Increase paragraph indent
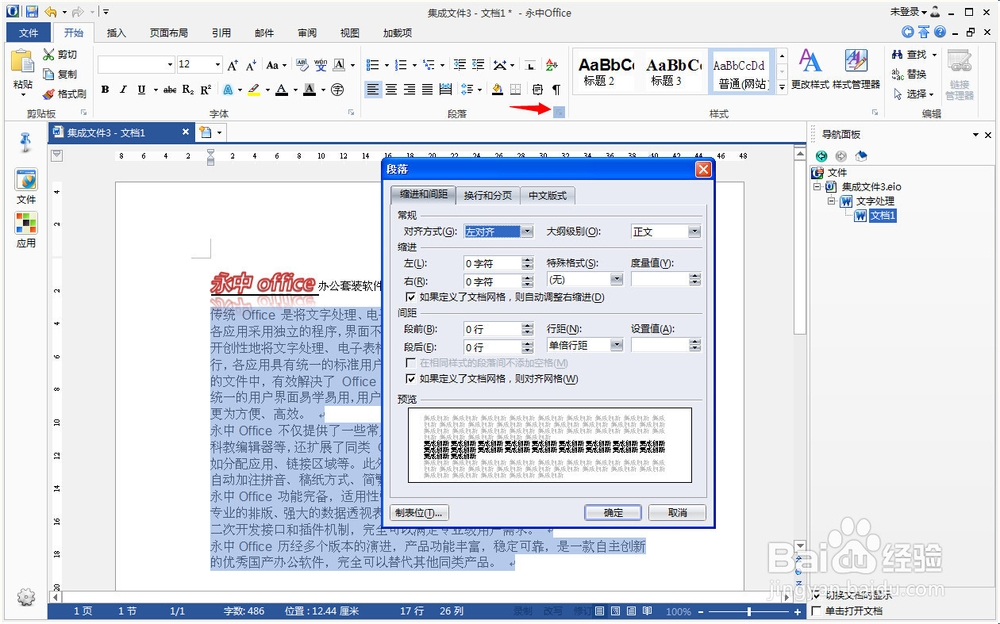Viewport: 1000px width, 624px height. 478,65
